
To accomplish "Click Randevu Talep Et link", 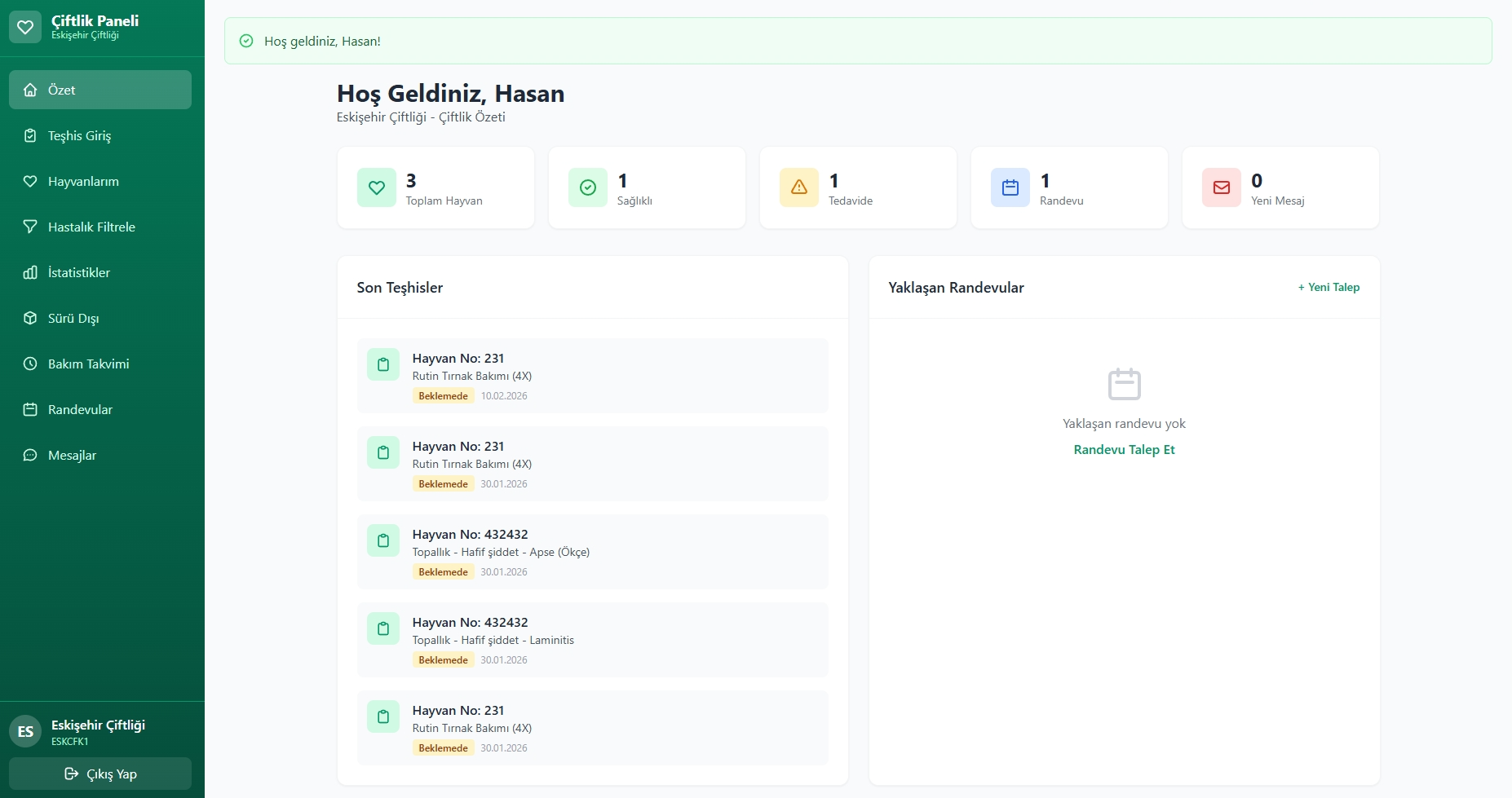I will click(1125, 449).
